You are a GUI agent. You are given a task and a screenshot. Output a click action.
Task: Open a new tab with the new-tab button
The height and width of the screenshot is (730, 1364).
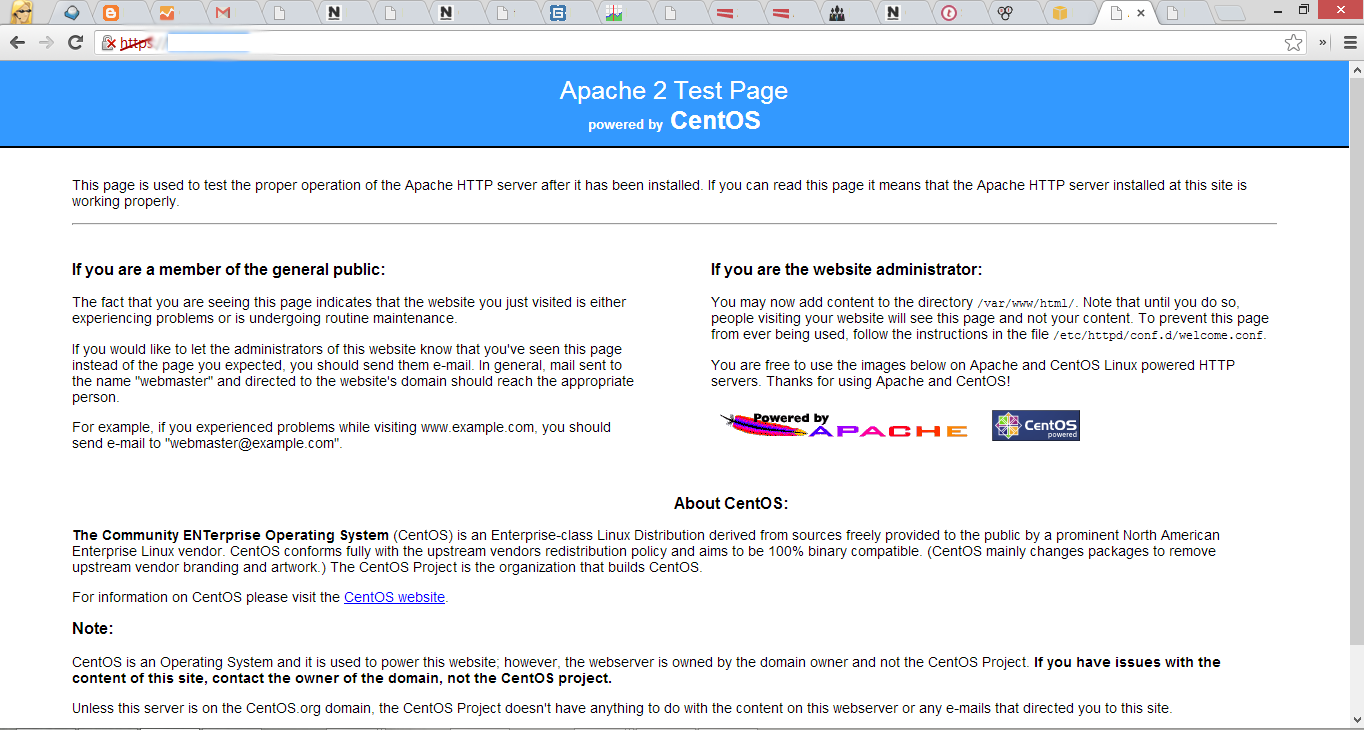pos(1230,14)
